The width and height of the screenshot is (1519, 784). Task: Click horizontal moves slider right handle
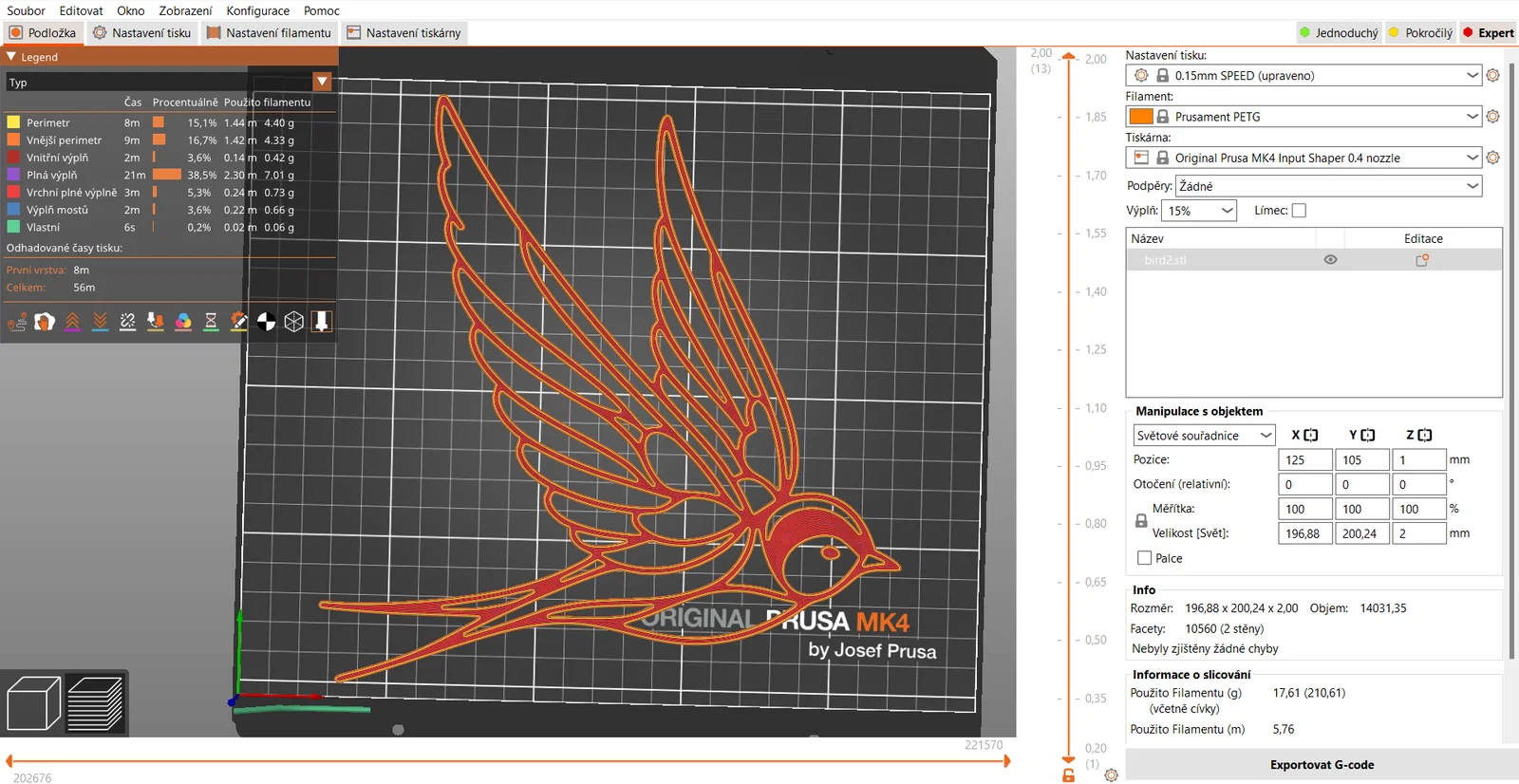(x=1006, y=760)
